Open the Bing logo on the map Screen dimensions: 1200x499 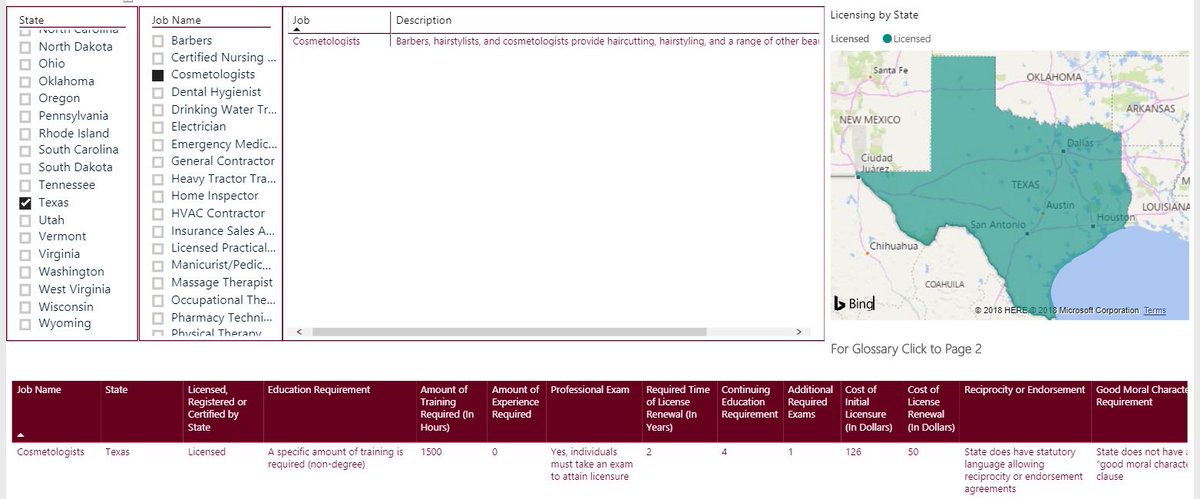854,303
